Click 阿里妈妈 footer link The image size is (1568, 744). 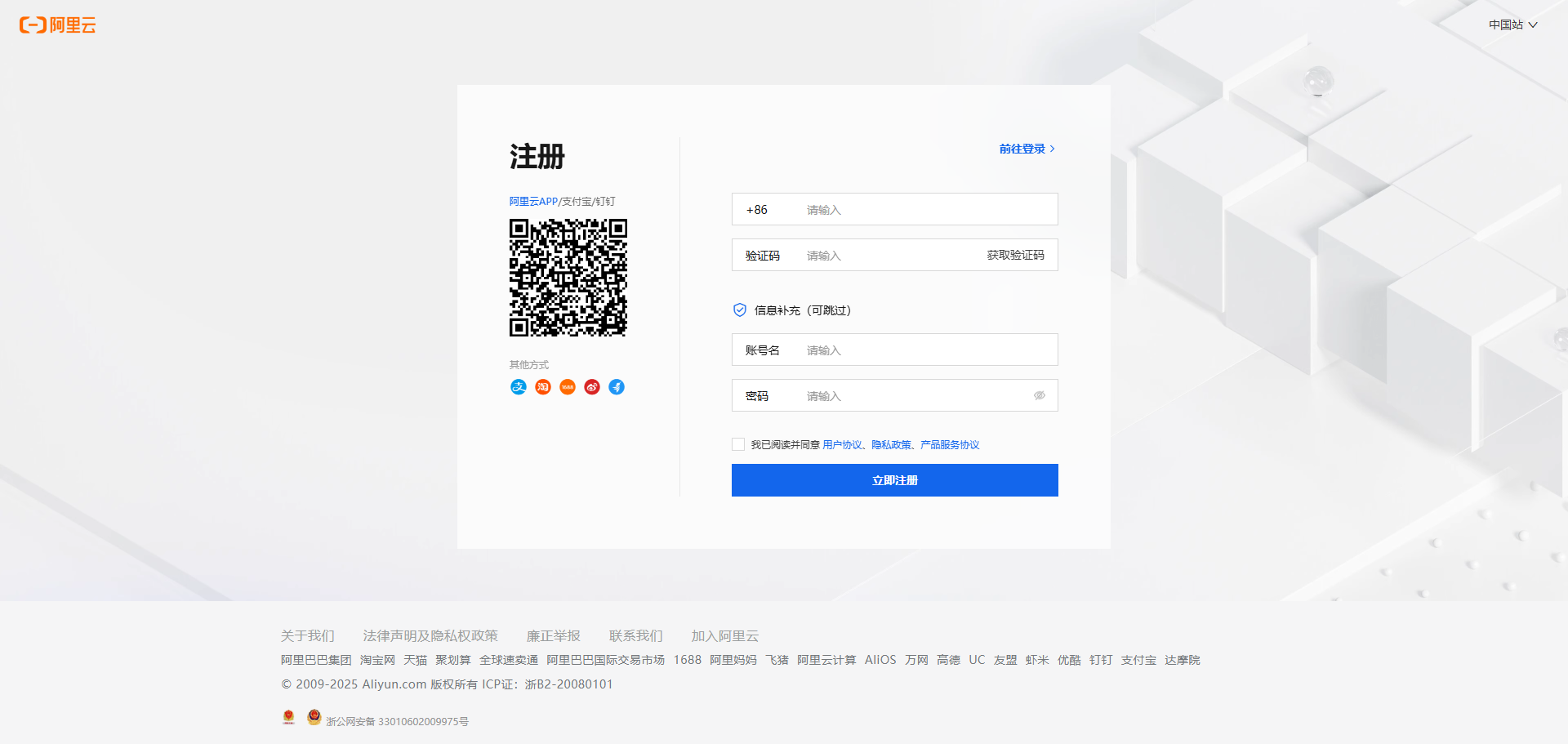[733, 660]
